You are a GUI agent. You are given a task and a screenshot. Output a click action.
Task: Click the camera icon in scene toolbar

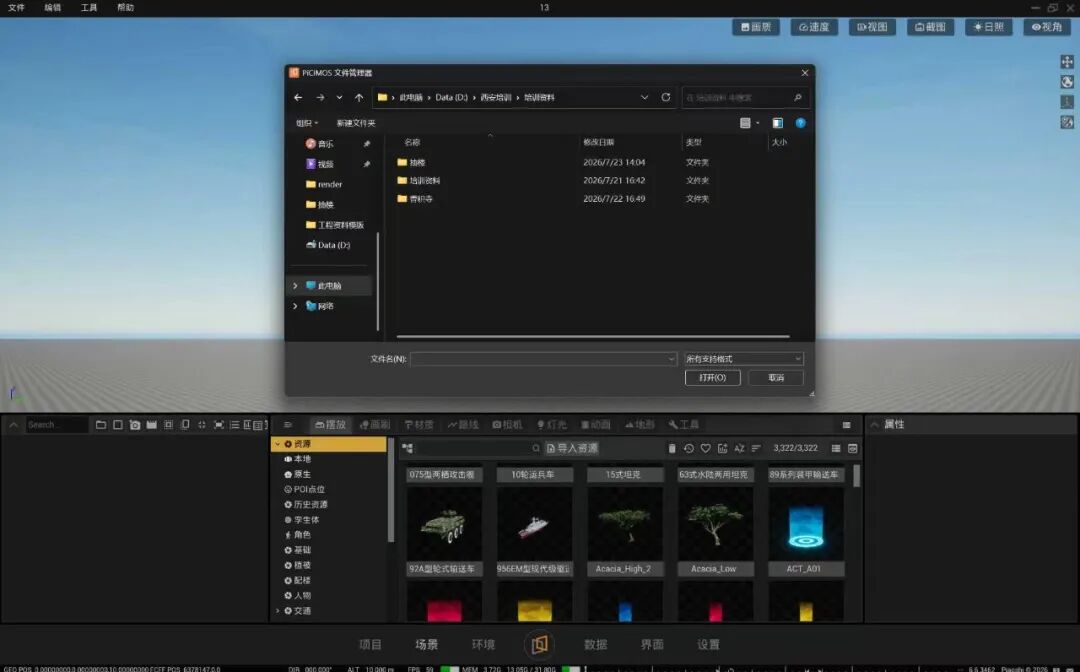coord(135,425)
